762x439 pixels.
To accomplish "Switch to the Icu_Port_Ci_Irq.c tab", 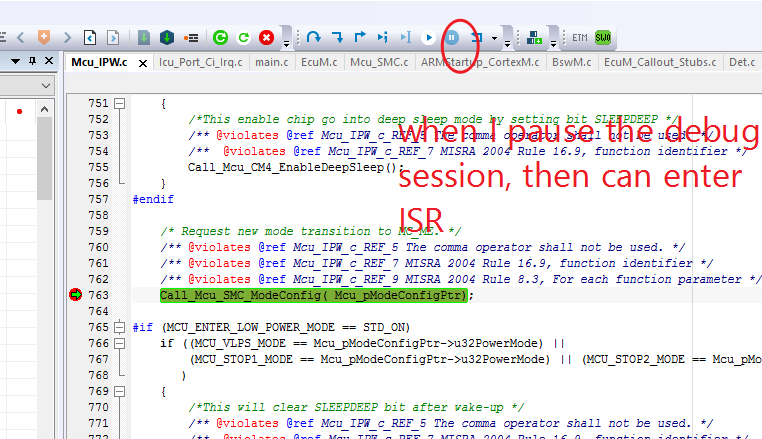I will 200,62.
